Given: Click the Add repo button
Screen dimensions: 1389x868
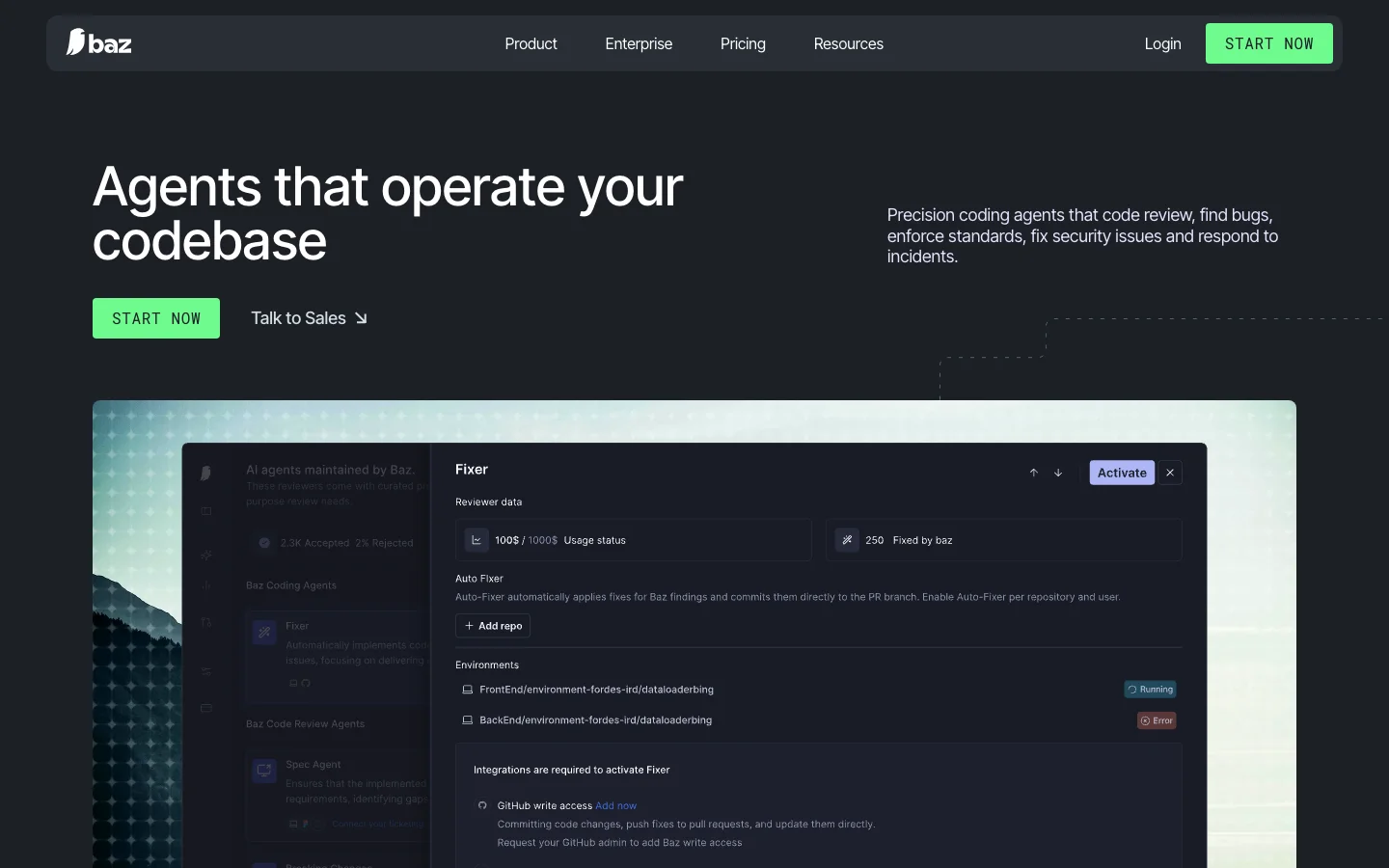Looking at the screenshot, I should pos(493,626).
